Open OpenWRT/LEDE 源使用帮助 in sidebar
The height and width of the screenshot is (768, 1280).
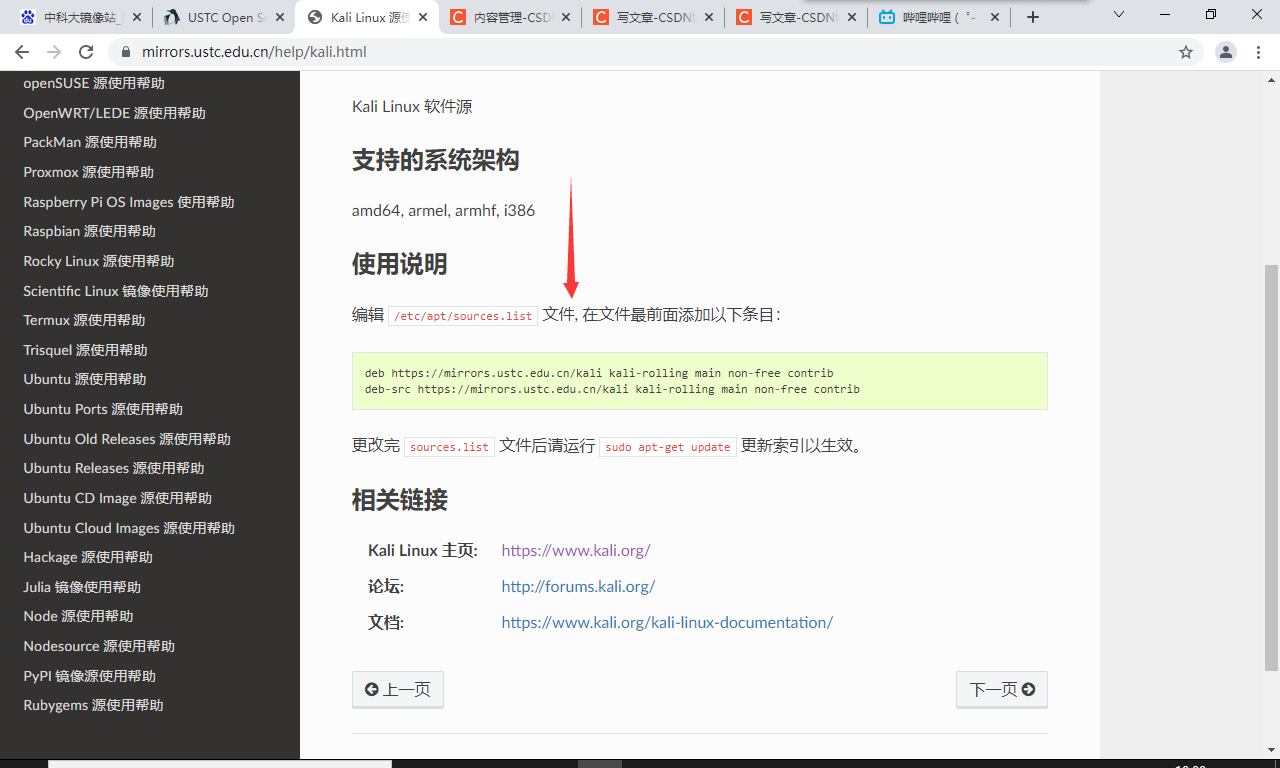(114, 113)
